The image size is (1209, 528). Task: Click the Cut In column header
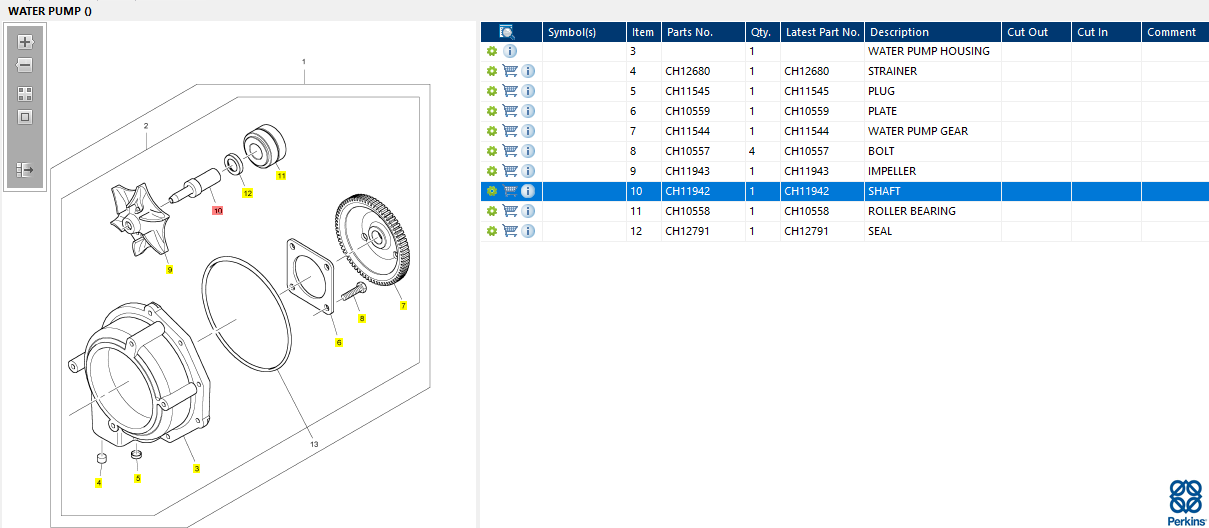click(1107, 32)
